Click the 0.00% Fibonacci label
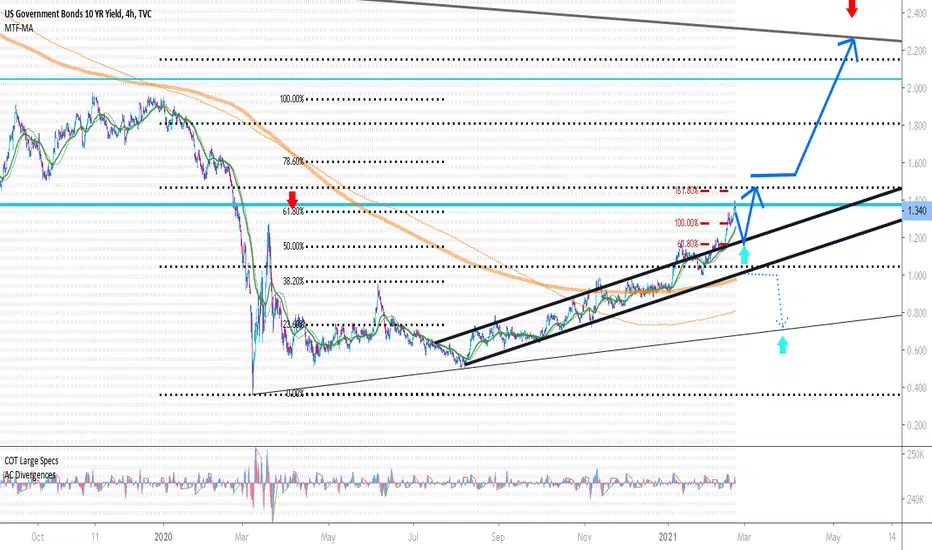 coord(295,394)
